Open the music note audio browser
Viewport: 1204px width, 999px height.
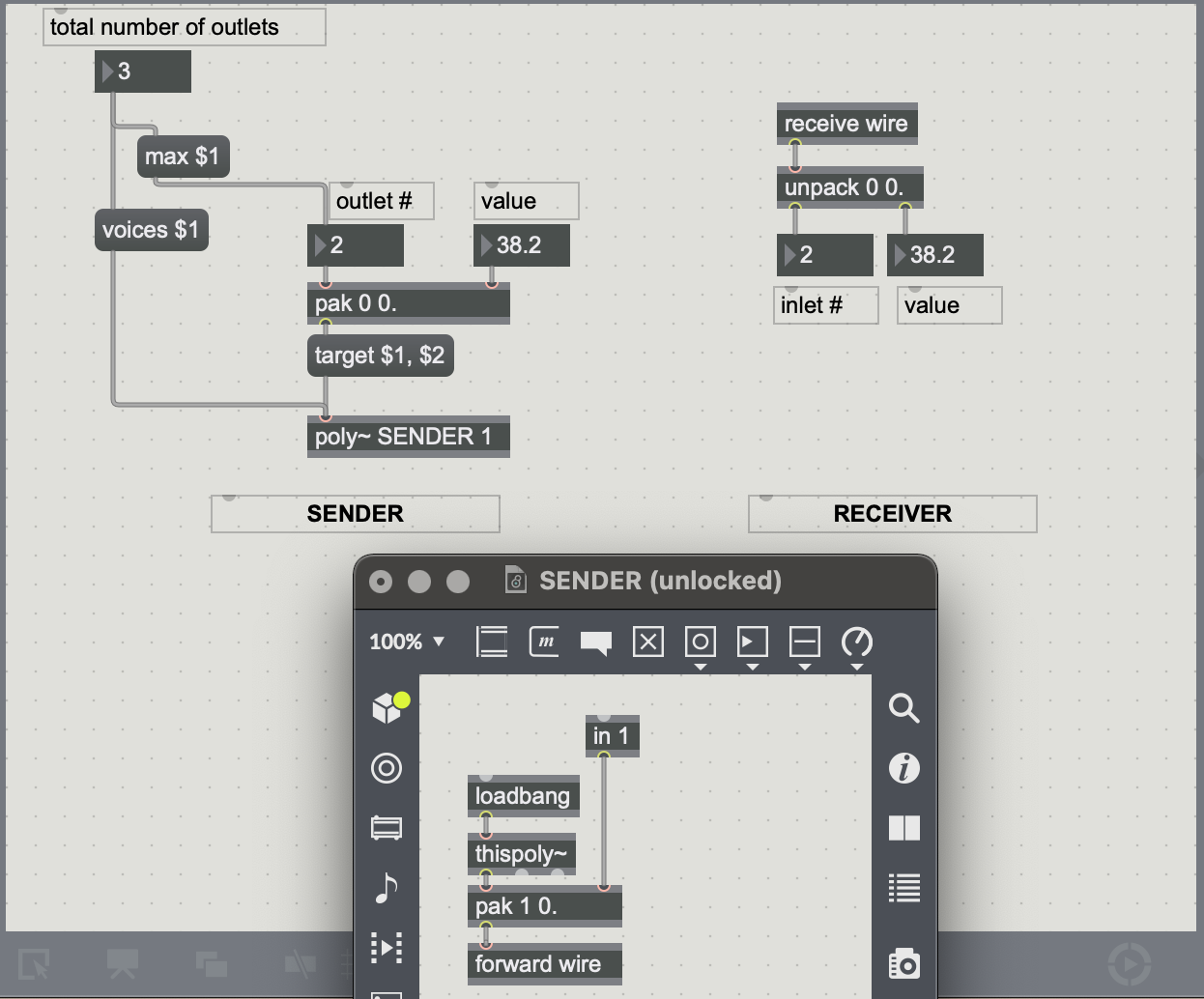(387, 888)
